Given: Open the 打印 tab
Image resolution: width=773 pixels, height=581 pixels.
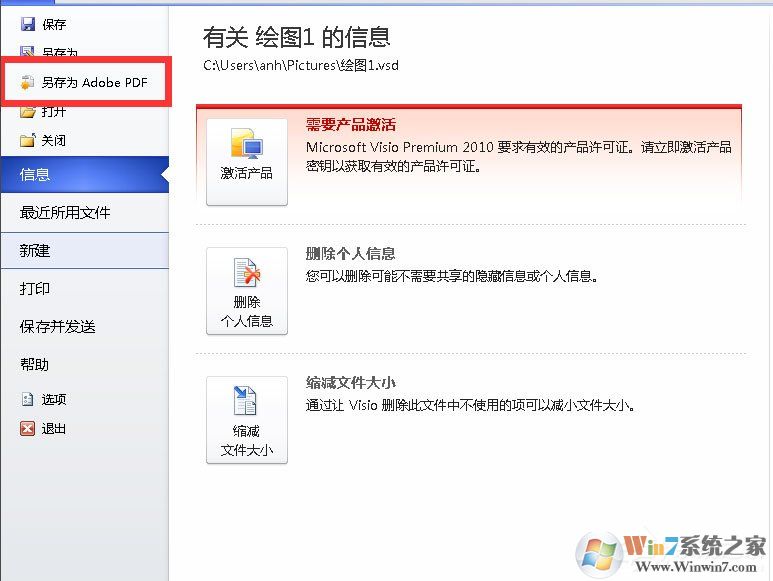Looking at the screenshot, I should pyautogui.click(x=85, y=288).
